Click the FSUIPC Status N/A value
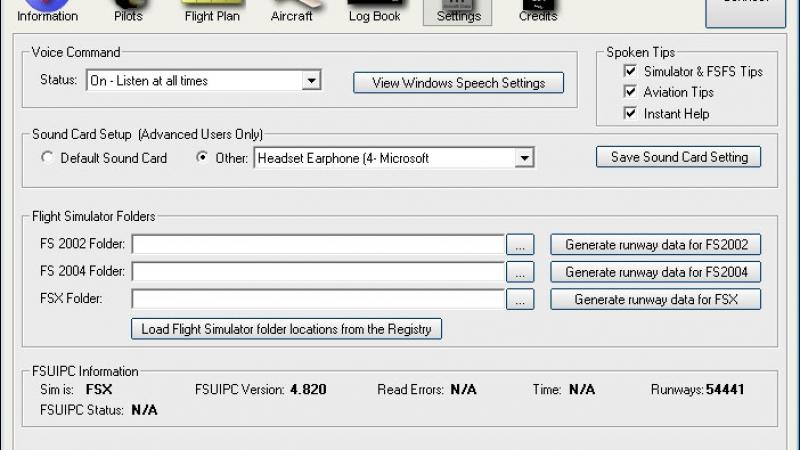The width and height of the screenshot is (800, 450). coord(144,410)
